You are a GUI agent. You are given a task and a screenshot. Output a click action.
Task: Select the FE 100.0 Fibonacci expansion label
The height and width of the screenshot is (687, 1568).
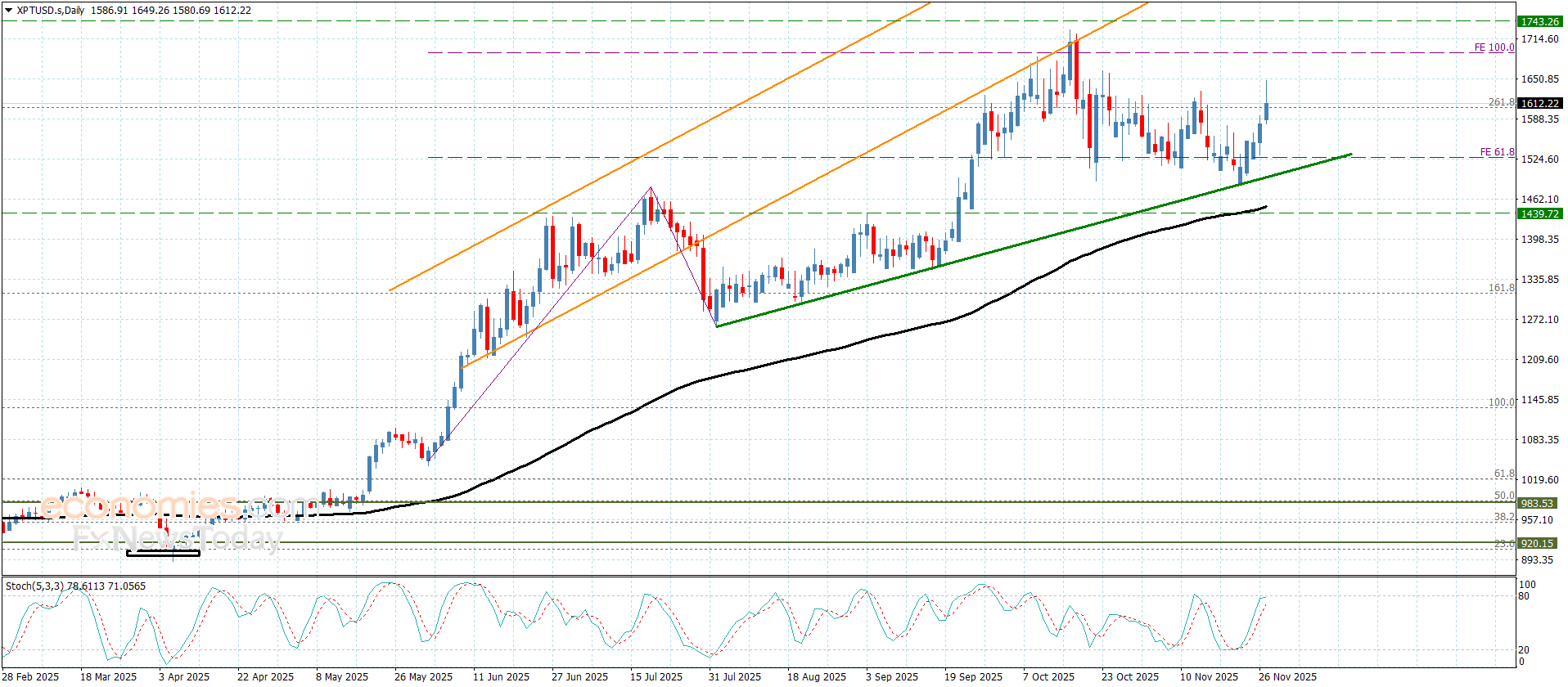pyautogui.click(x=1494, y=47)
